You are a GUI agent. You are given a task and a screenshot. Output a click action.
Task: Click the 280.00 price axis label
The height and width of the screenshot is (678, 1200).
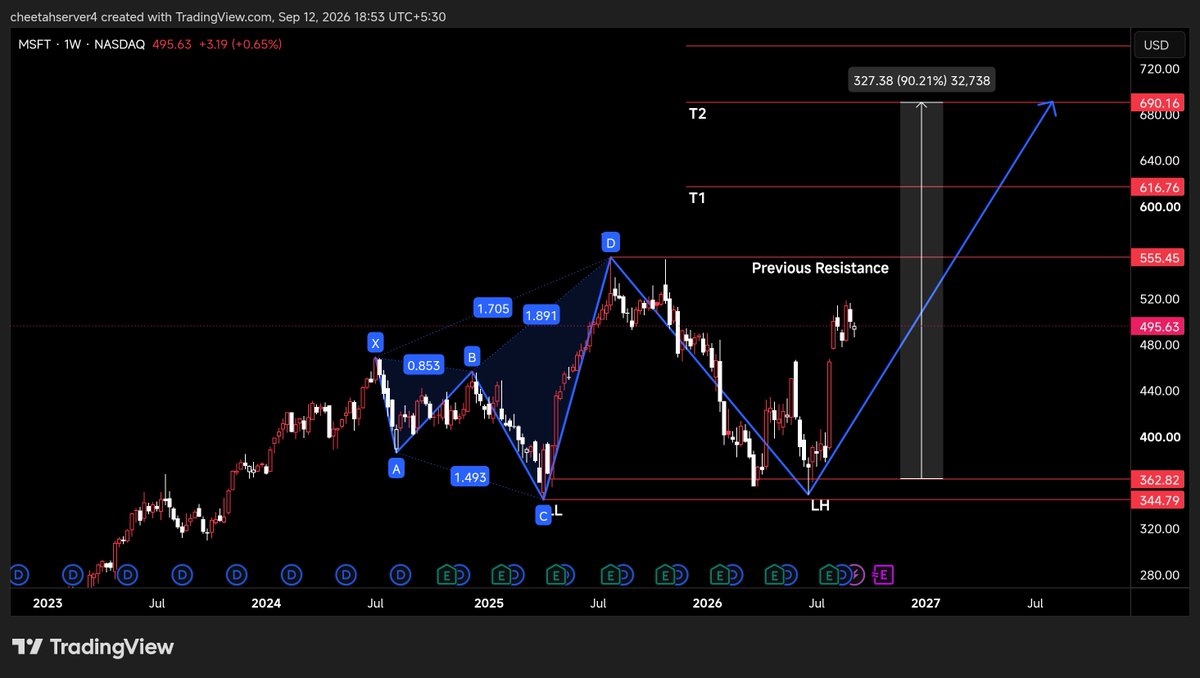1160,575
